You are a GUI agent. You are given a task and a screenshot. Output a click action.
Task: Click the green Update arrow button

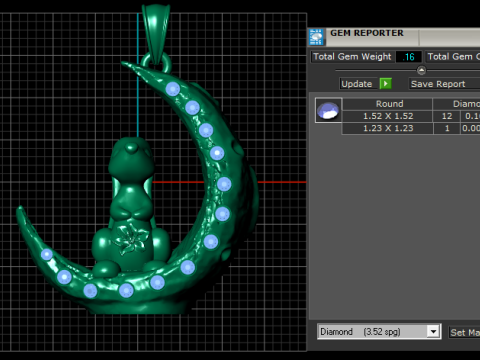[x=386, y=83]
